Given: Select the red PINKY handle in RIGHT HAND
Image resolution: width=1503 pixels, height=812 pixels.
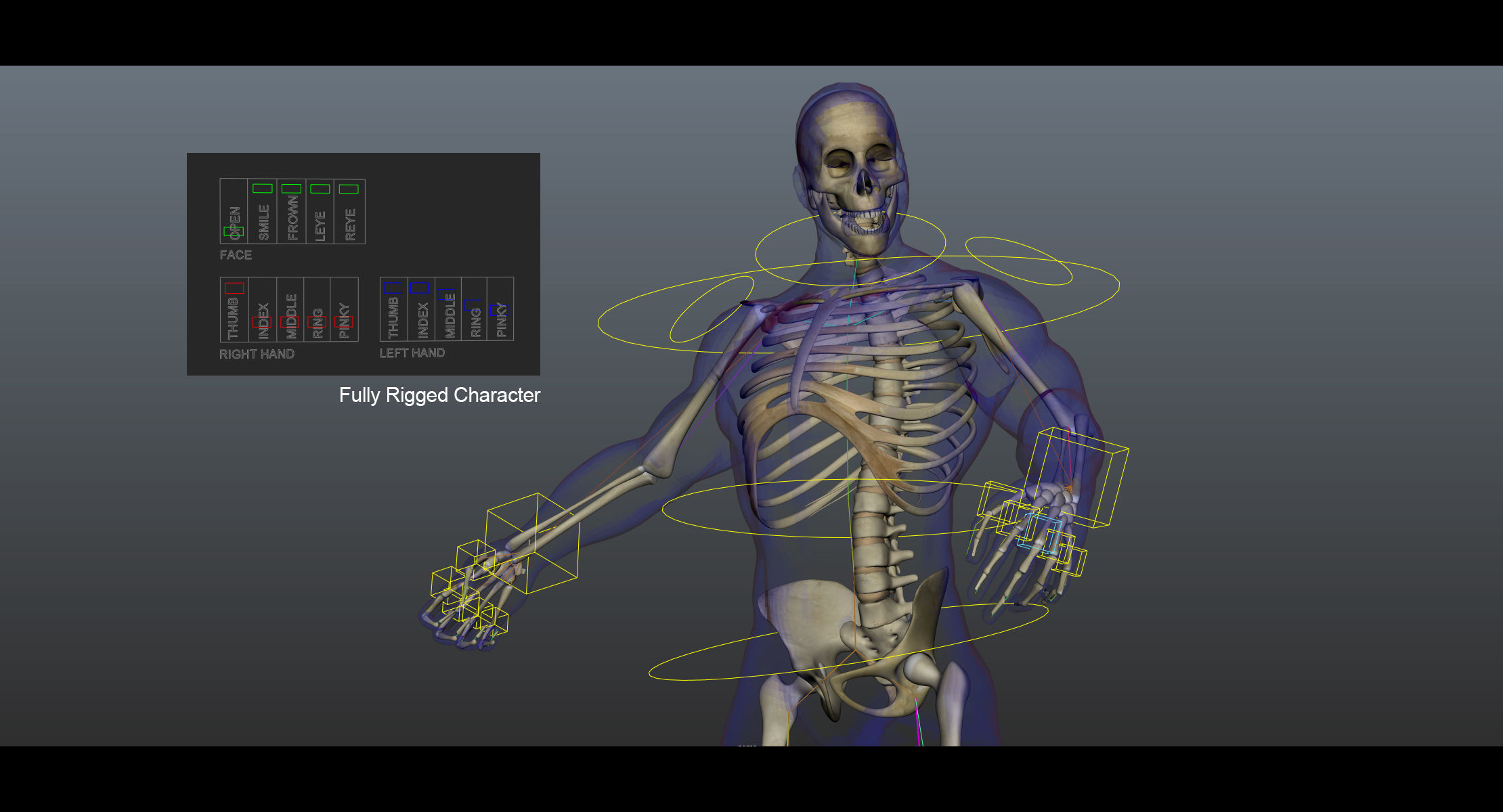Looking at the screenshot, I should [344, 322].
